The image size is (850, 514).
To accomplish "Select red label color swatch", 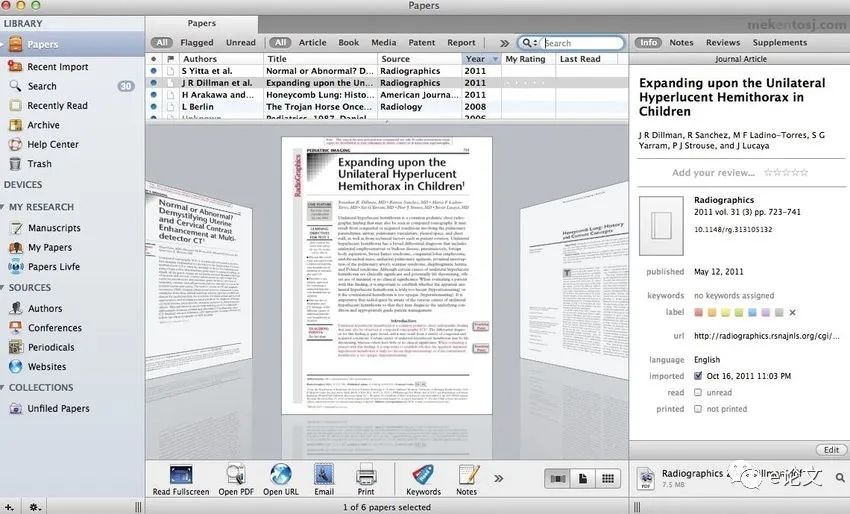I will 699,313.
